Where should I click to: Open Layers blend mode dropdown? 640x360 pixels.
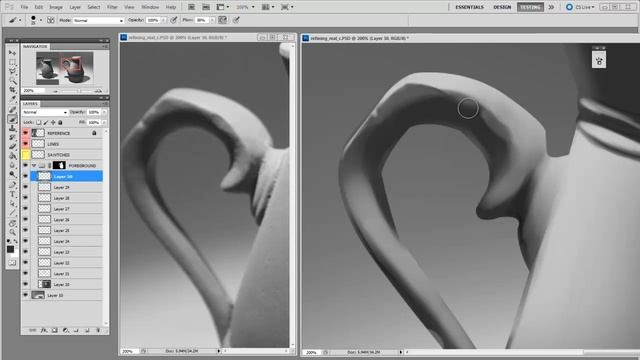(x=44, y=112)
